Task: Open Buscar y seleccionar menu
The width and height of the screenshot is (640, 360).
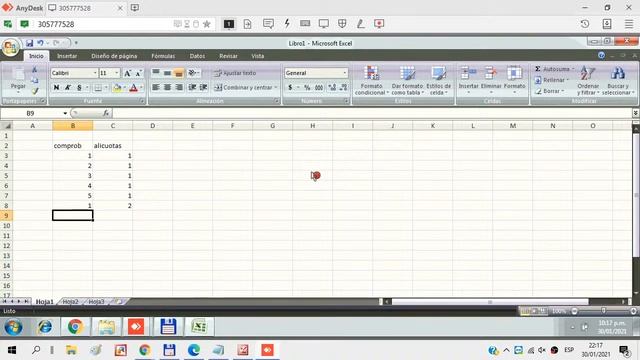Action: click(x=618, y=80)
